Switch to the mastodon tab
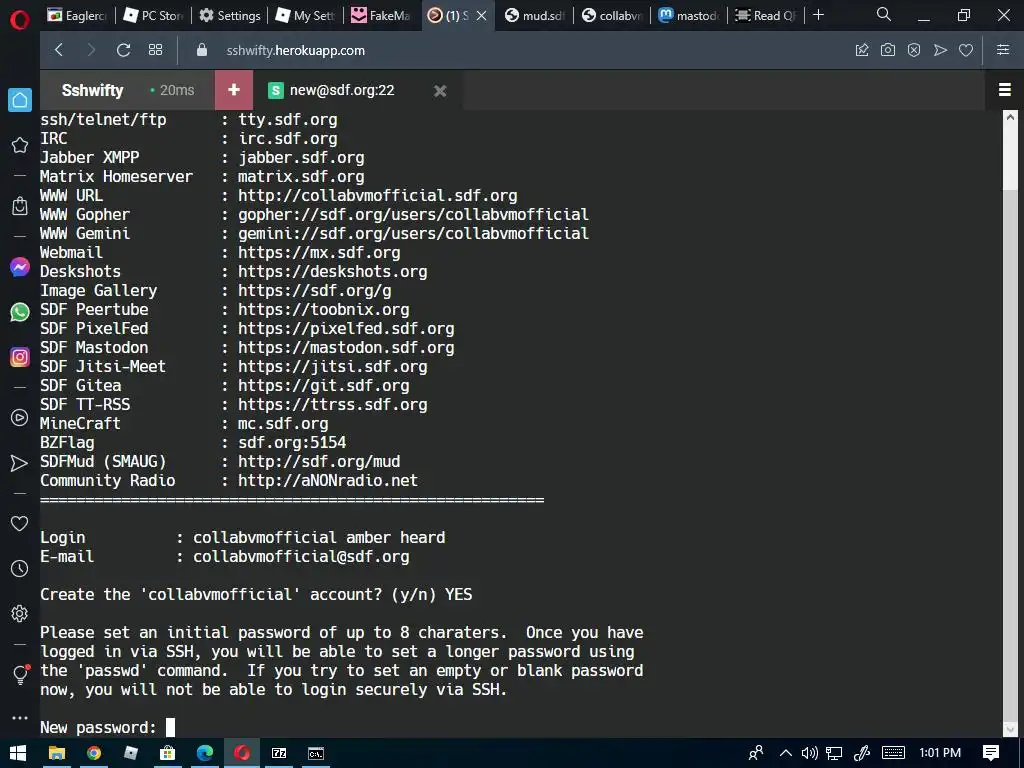The image size is (1024, 768). click(x=688, y=16)
